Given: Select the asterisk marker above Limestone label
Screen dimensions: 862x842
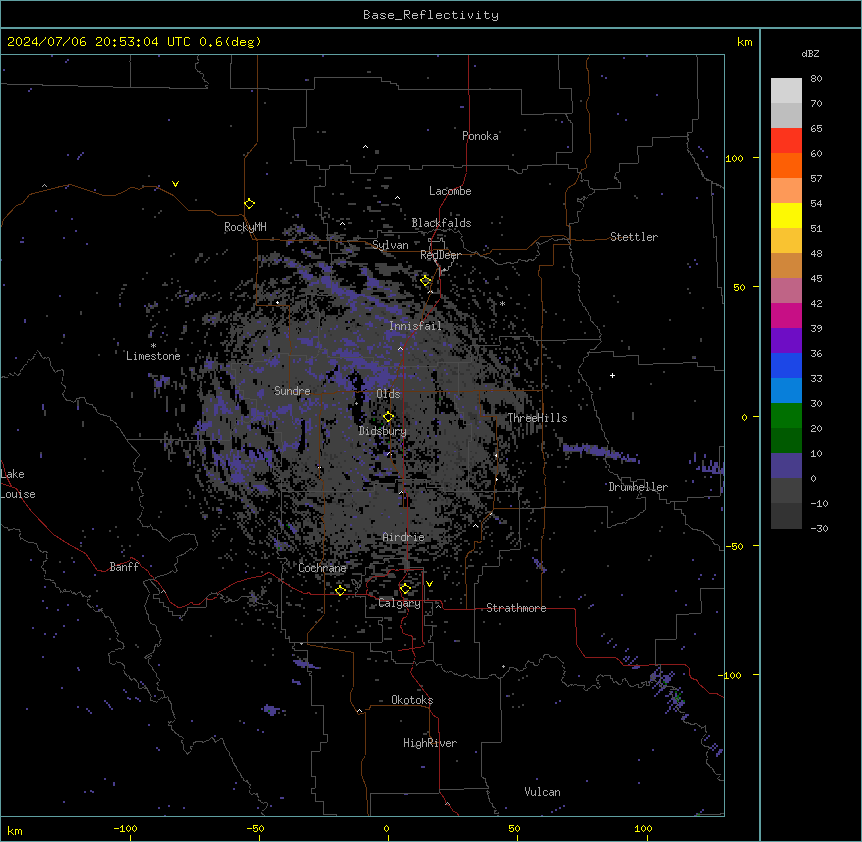Looking at the screenshot, I should click(x=153, y=346).
